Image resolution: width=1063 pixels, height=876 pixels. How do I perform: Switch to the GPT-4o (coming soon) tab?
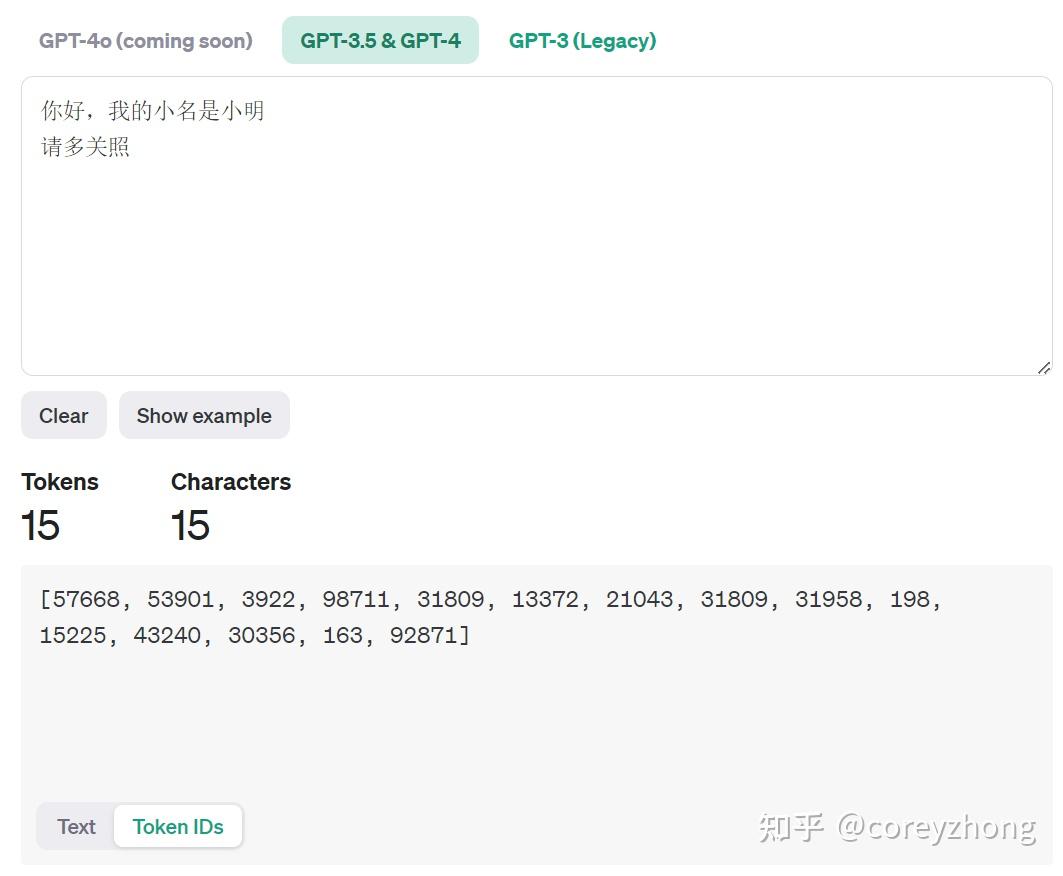click(x=146, y=41)
